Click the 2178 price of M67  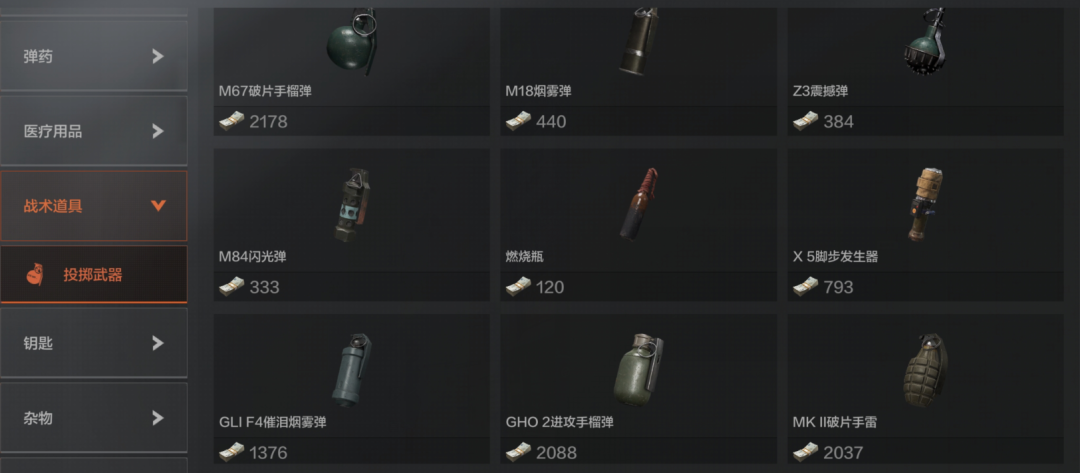pos(269,122)
